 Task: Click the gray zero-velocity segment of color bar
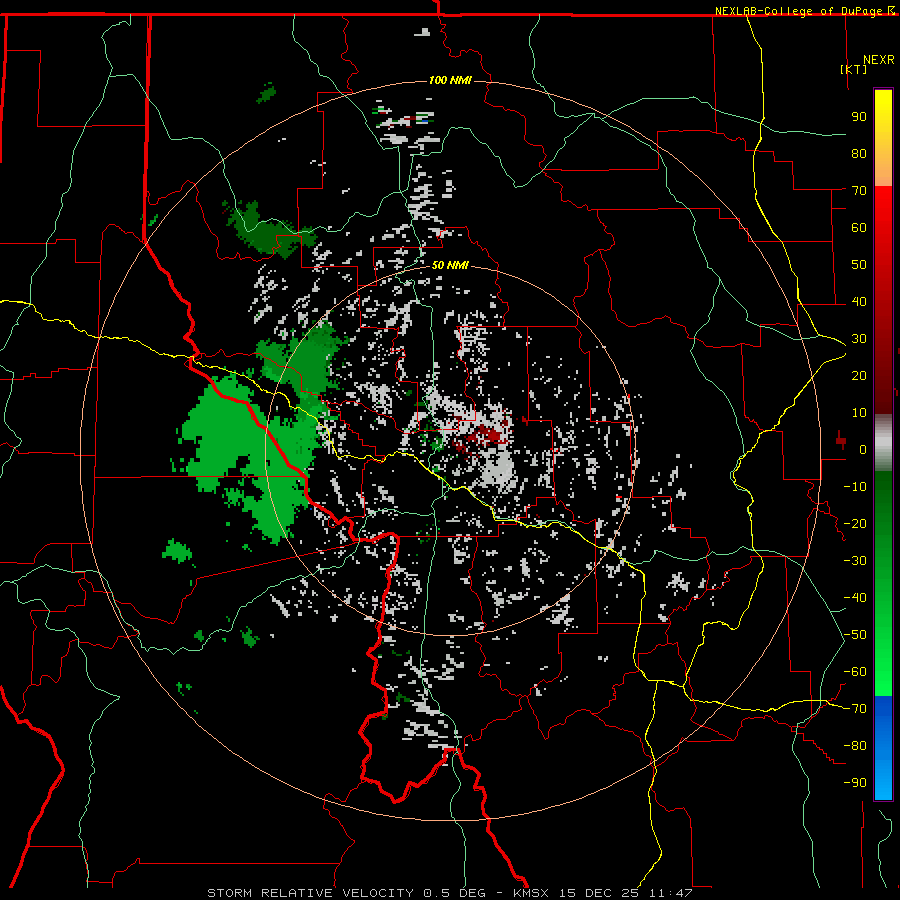tap(883, 443)
